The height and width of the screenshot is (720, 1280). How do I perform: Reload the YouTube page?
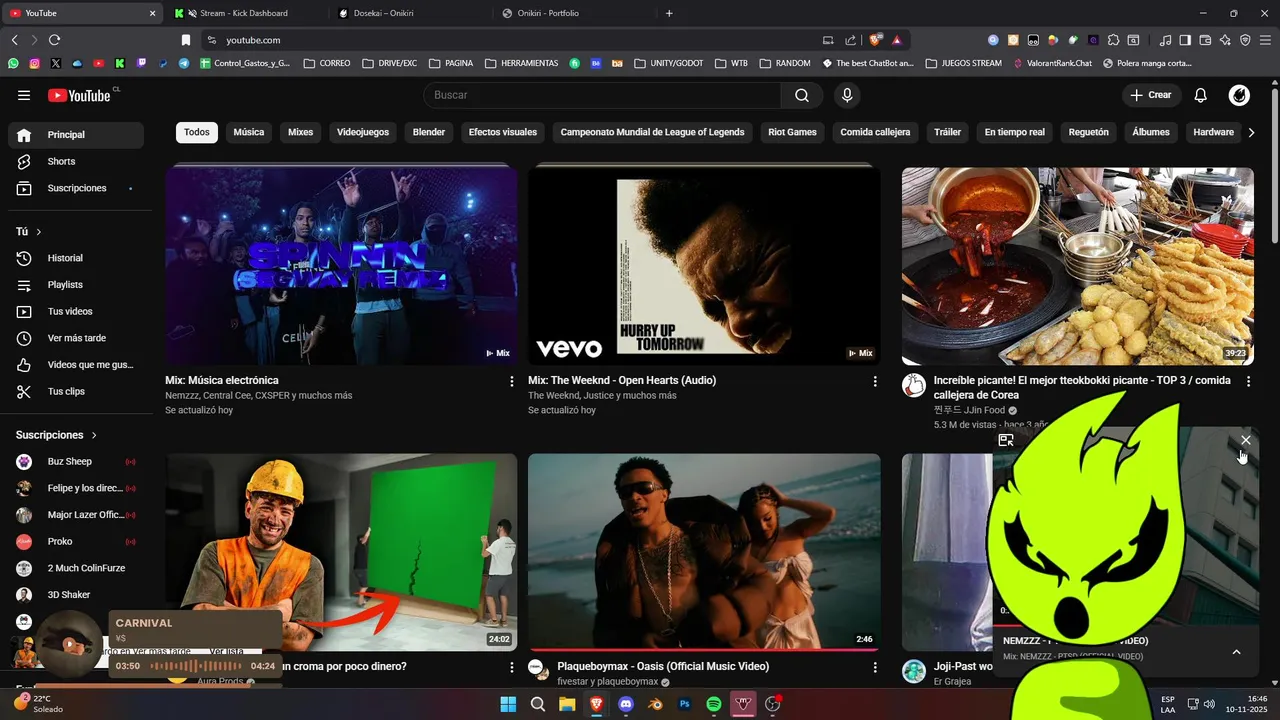pyautogui.click(x=54, y=40)
